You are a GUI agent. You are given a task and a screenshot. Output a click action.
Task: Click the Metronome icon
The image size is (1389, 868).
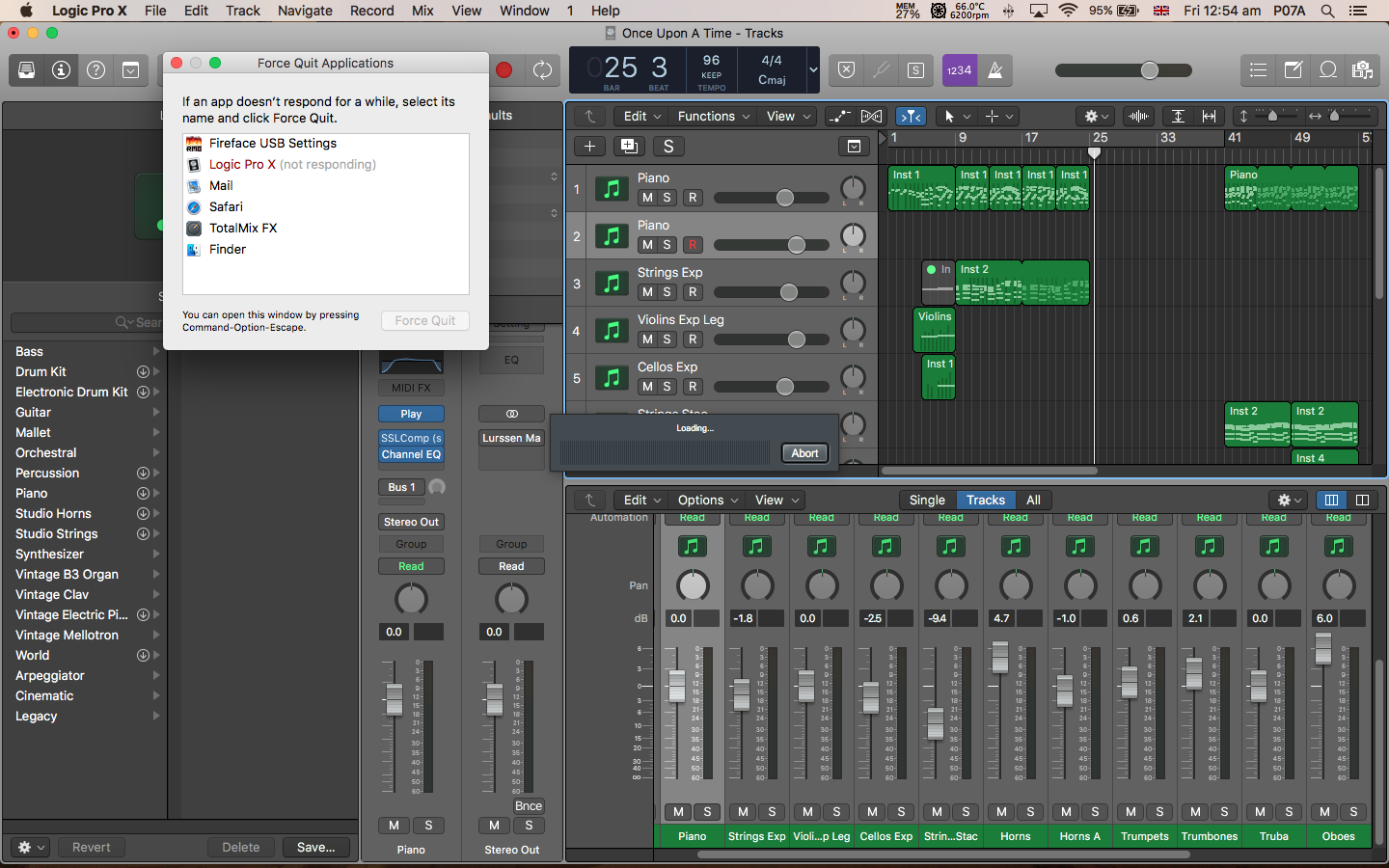995,70
